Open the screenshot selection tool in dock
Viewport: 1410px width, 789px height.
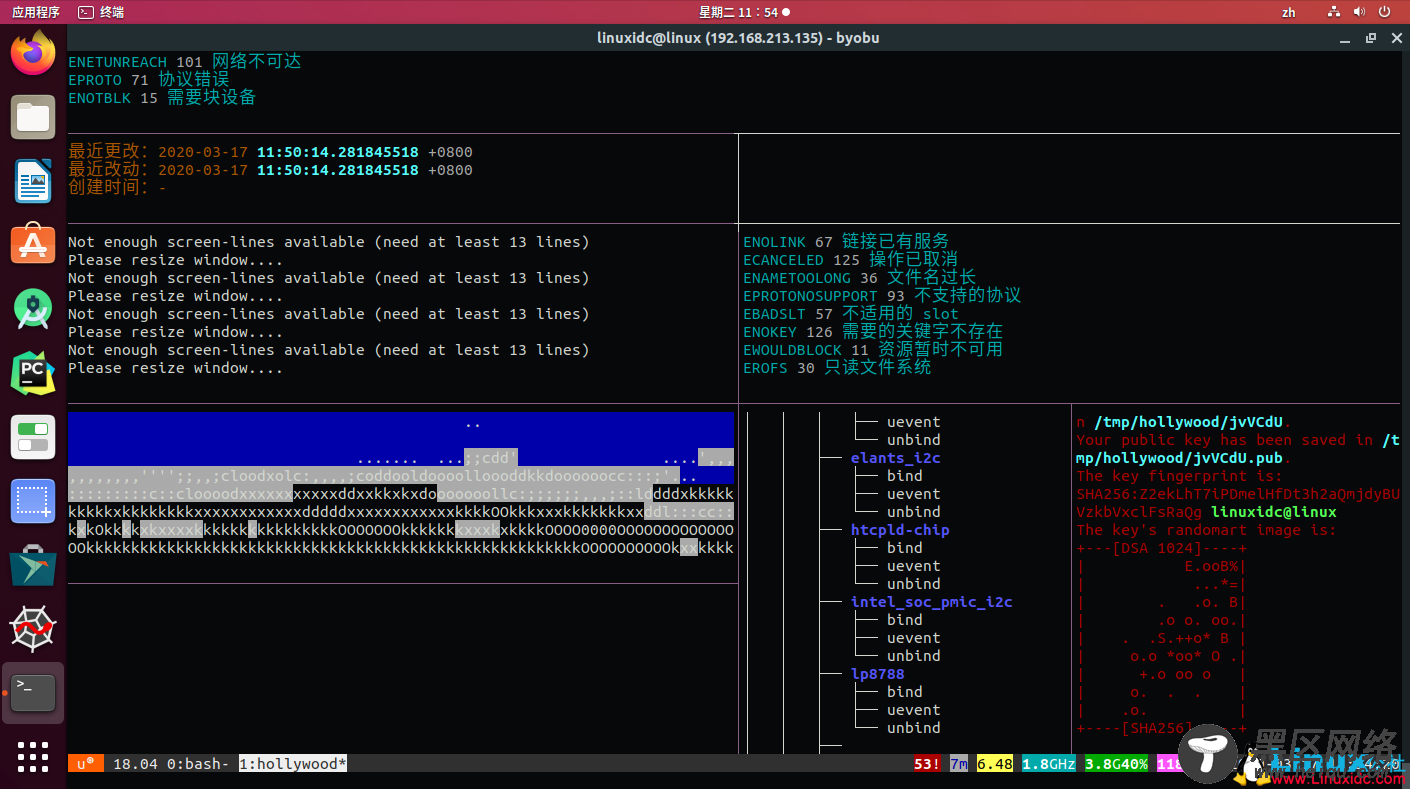[33, 501]
